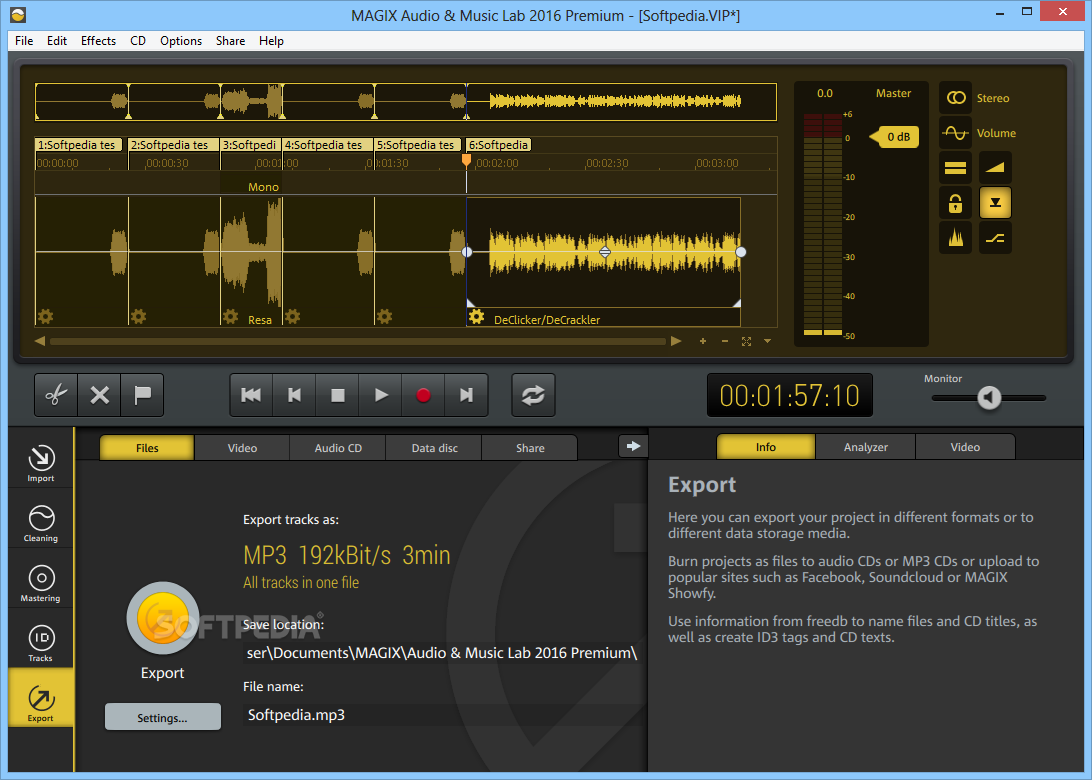Viewport: 1092px width, 780px height.
Task: Expand zoom options dropdown arrow
Action: pyautogui.click(x=767, y=341)
